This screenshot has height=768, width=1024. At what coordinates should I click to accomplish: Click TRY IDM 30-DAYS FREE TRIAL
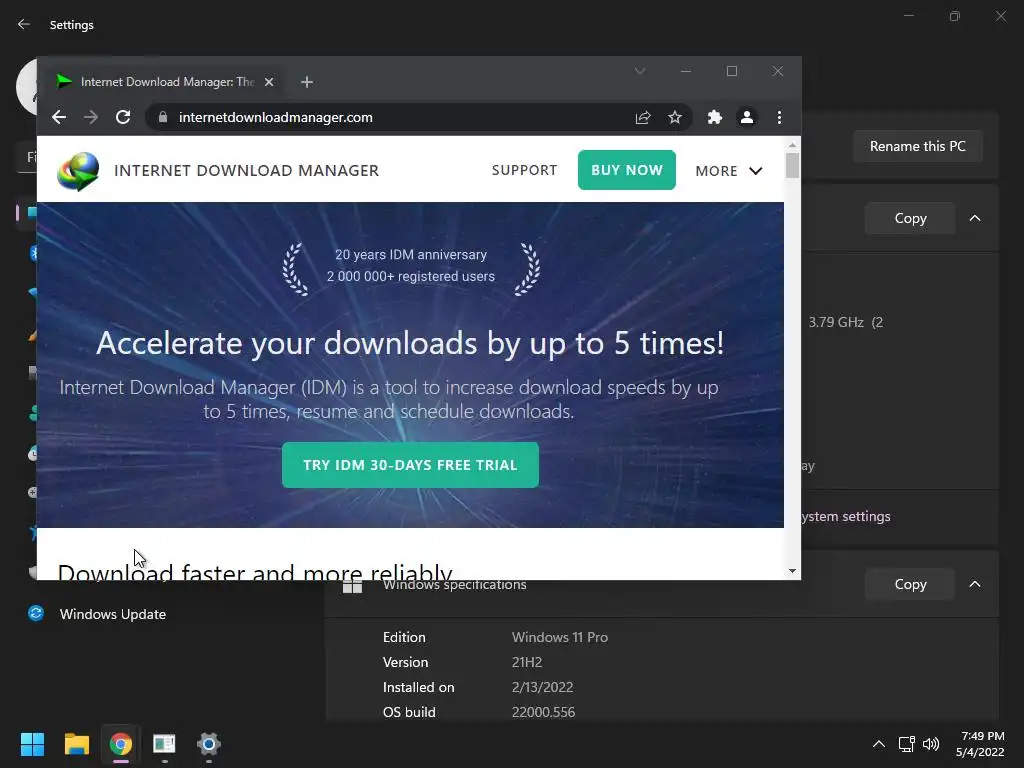pos(410,465)
